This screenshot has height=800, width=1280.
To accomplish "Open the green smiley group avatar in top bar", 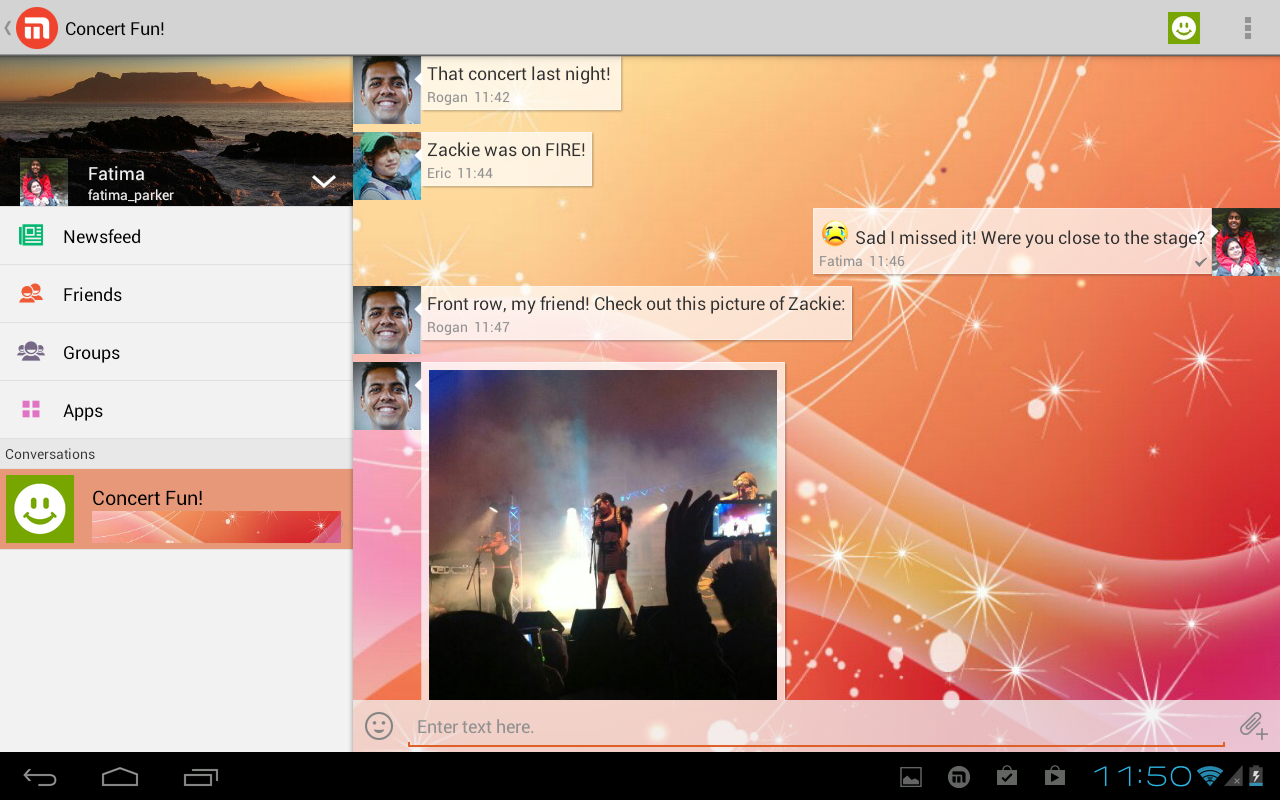I will point(1184,28).
